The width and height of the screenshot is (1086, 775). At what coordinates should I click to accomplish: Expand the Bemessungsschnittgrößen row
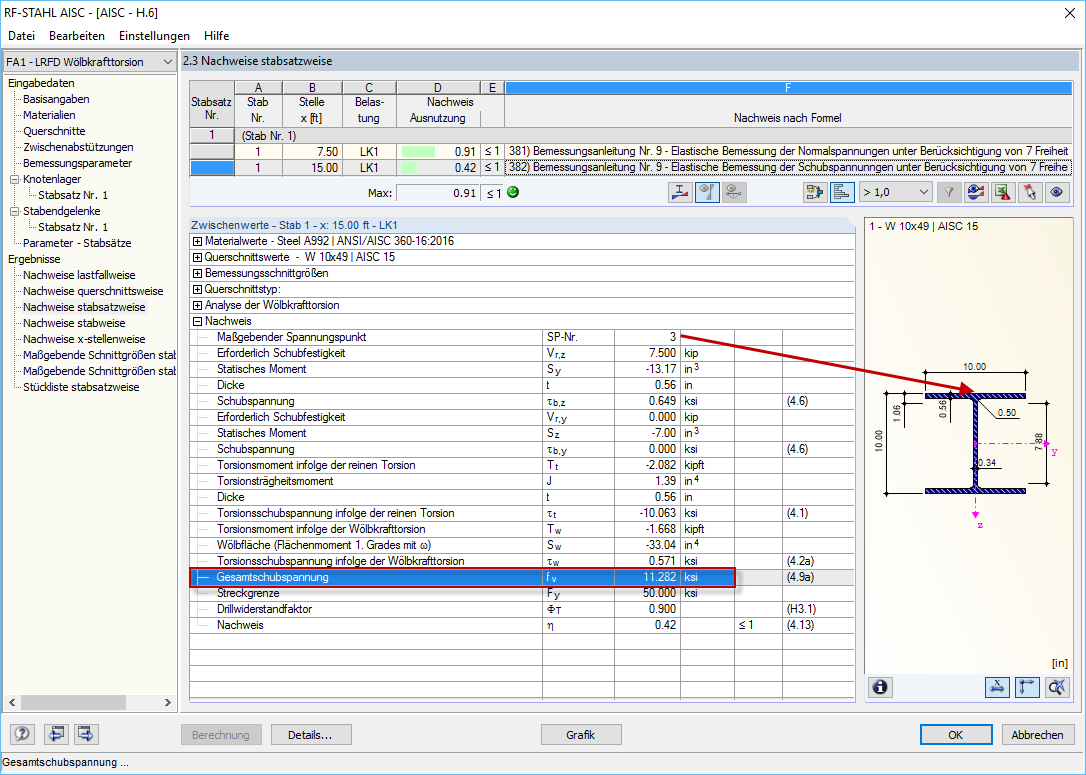(x=197, y=274)
